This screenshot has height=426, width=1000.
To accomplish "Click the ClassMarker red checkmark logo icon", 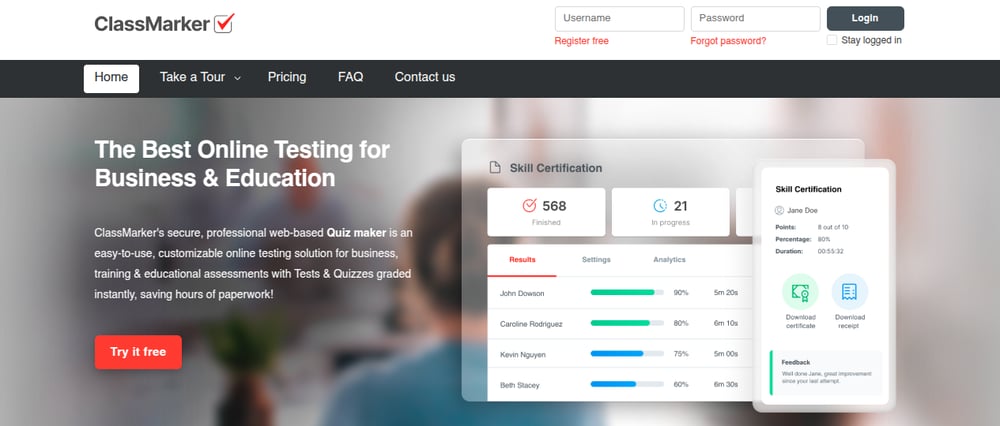I will [x=224, y=23].
